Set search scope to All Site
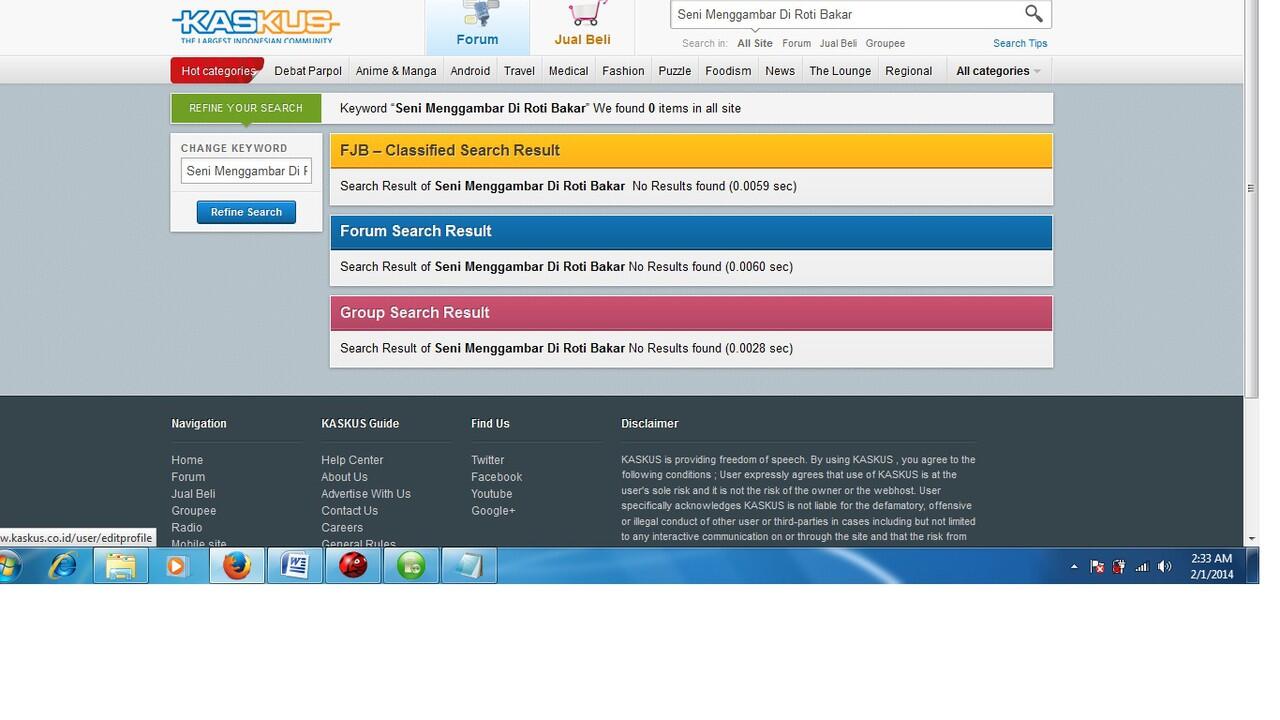The image size is (1280, 720). click(755, 43)
